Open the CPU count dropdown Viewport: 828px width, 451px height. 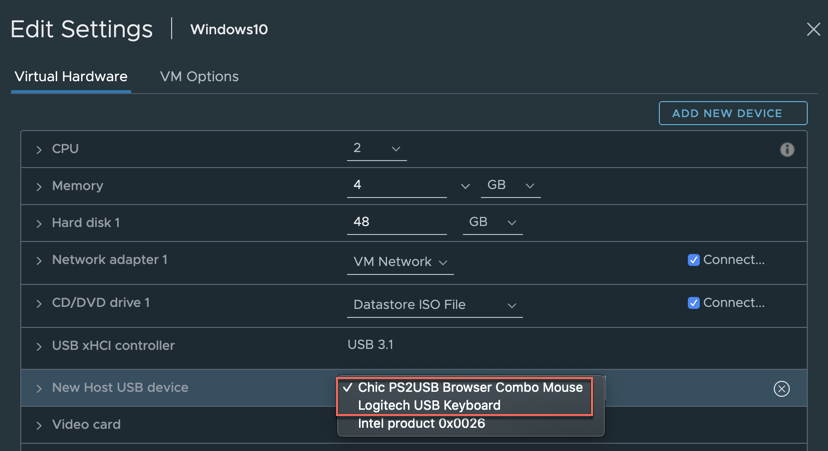click(377, 149)
